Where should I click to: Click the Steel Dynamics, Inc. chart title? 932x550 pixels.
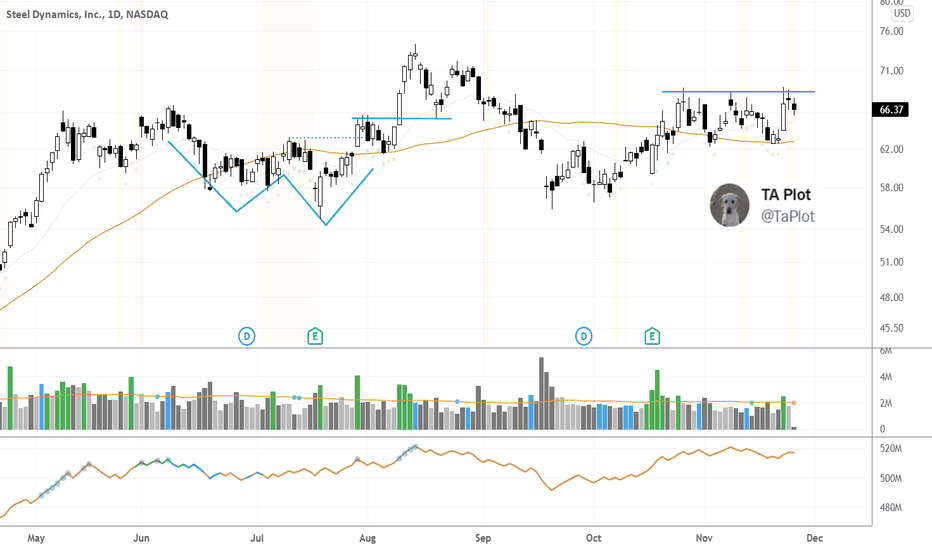[x=87, y=14]
